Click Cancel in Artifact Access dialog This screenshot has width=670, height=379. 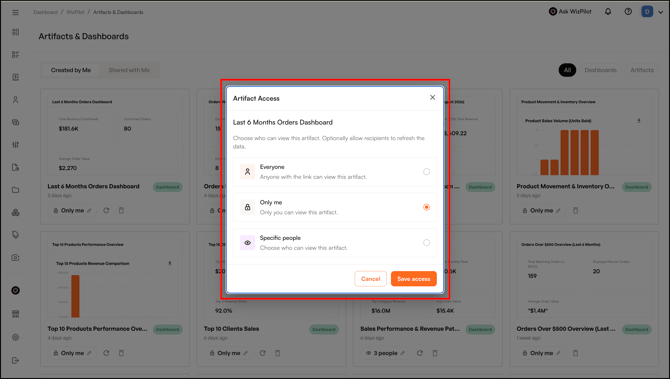click(370, 279)
